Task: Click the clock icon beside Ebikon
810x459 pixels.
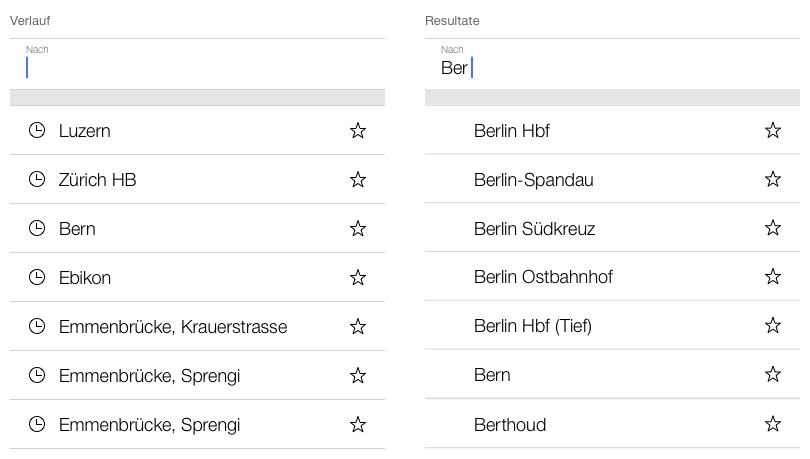Action: 37,277
